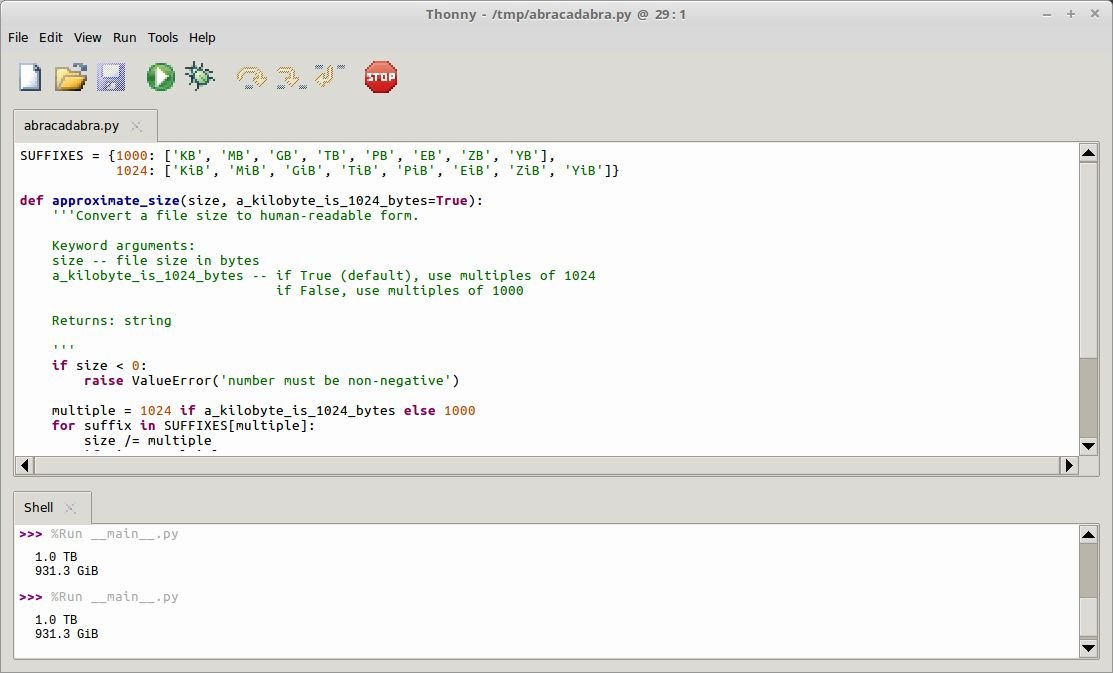Close the Shell panel tab
The image size is (1113, 673).
click(x=70, y=508)
